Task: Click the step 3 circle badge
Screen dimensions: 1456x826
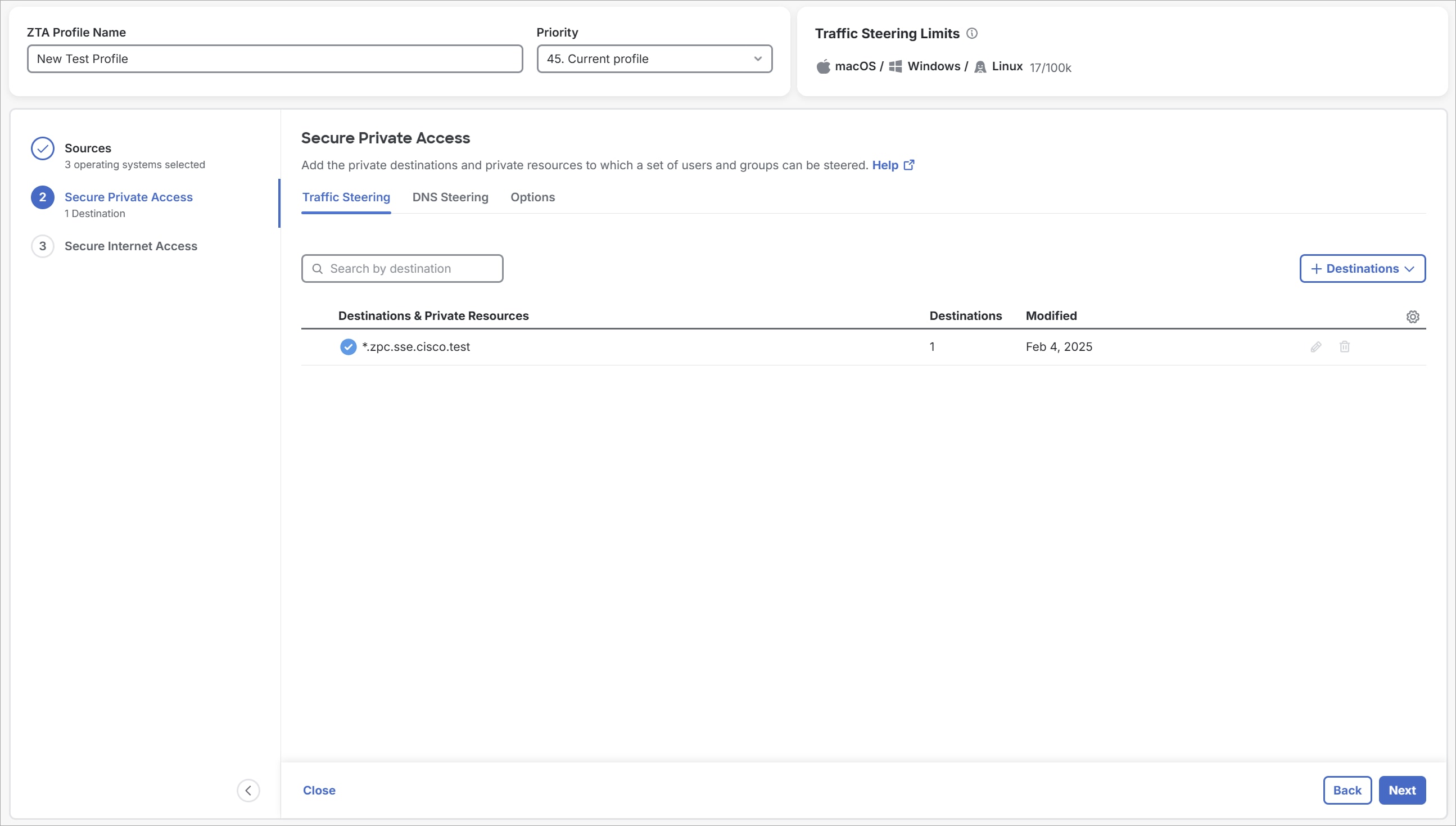Action: 43,246
